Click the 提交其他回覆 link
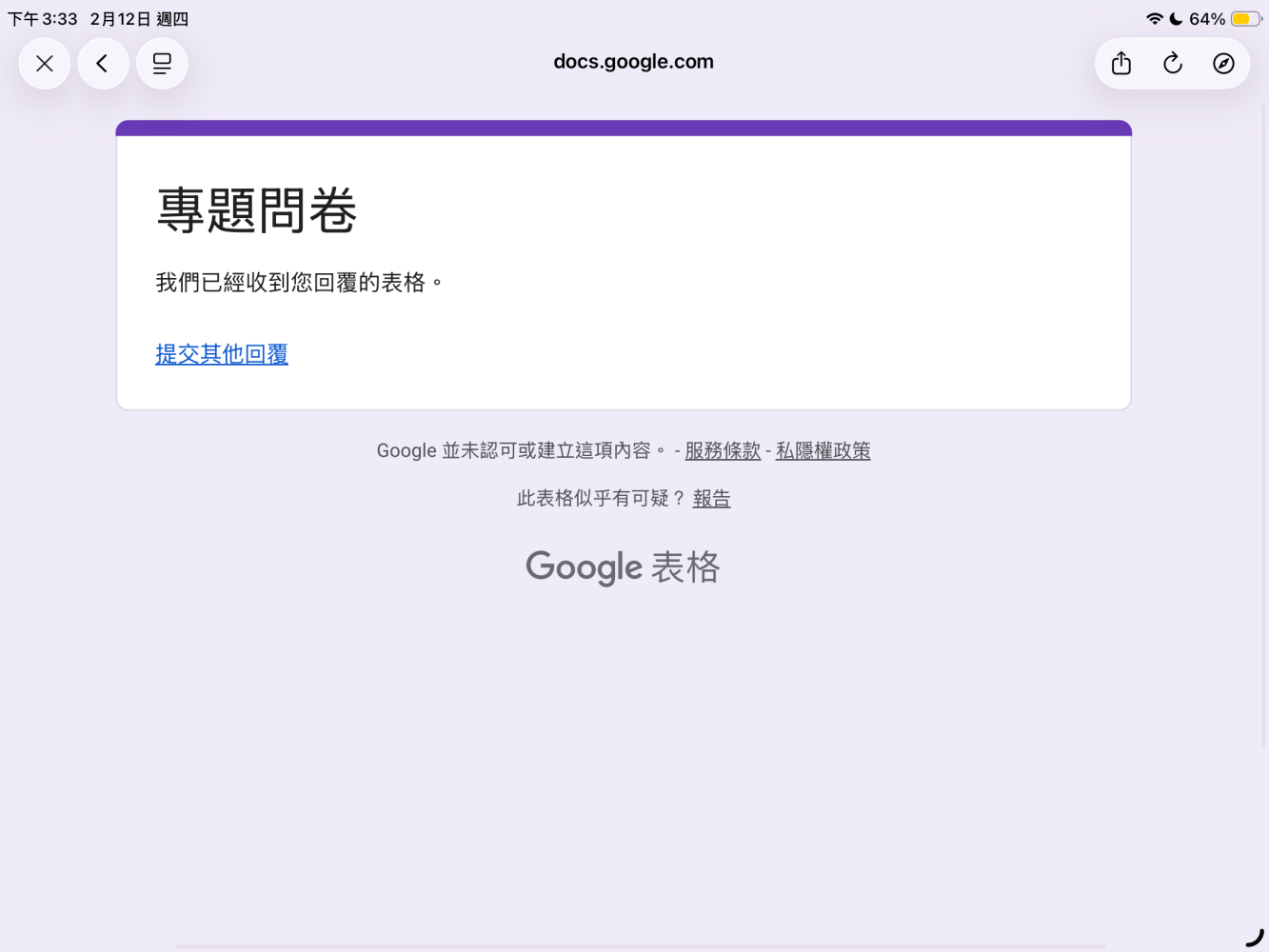The height and width of the screenshot is (952, 1269). 222,354
